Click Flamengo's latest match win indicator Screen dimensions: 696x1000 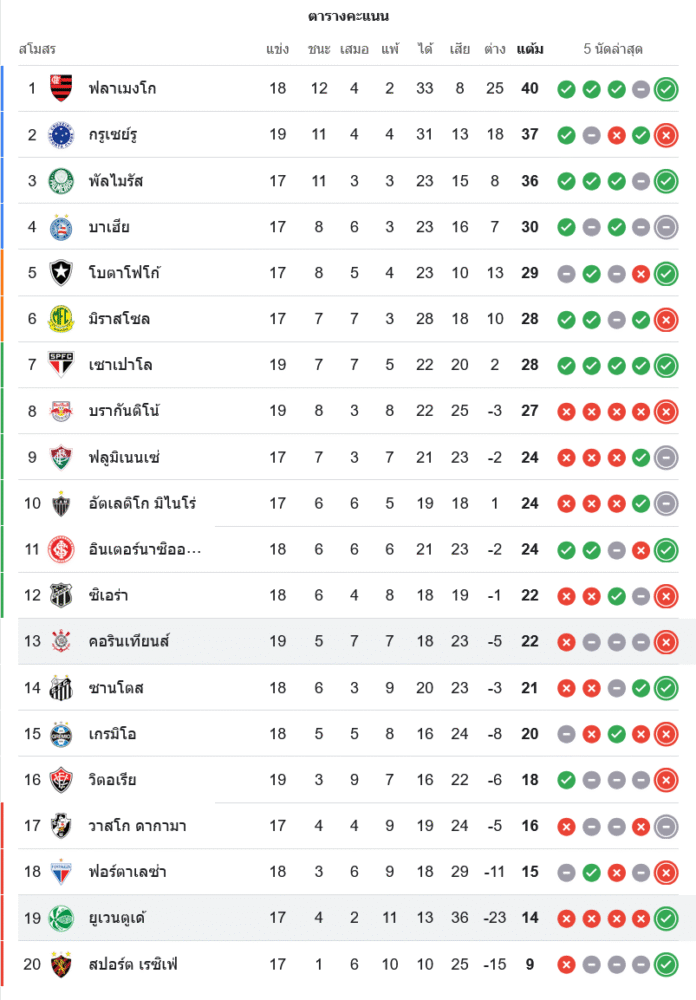pos(666,89)
